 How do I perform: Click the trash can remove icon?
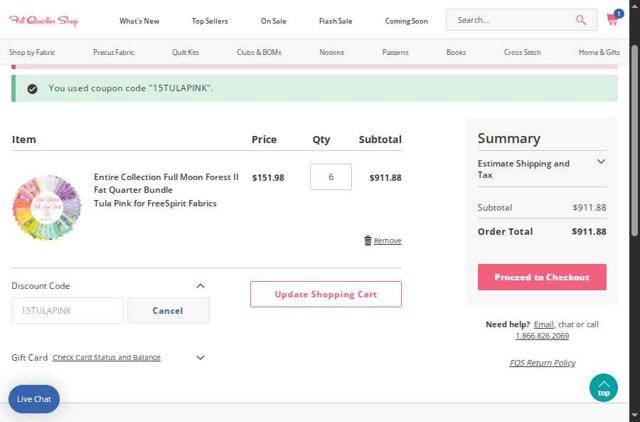point(368,241)
